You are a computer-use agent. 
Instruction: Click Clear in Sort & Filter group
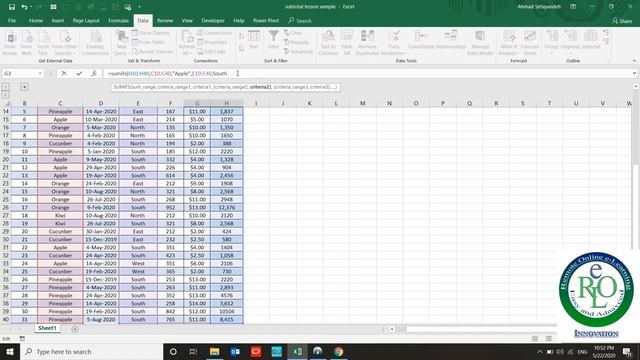pyautogui.click(x=293, y=33)
